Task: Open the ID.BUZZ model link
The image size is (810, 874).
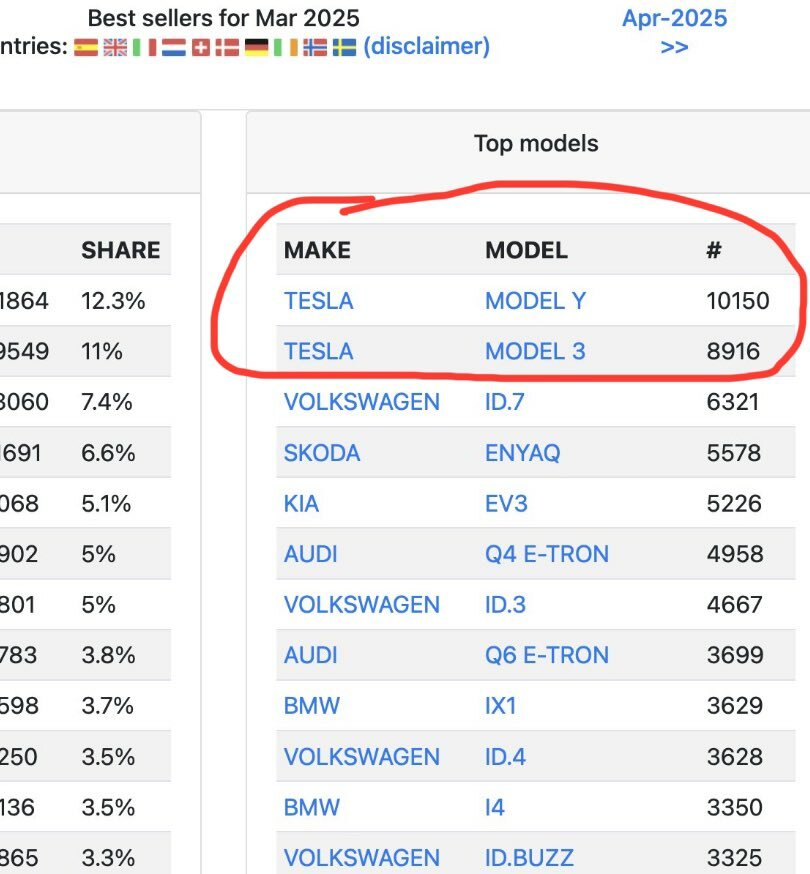Action: coord(529,858)
